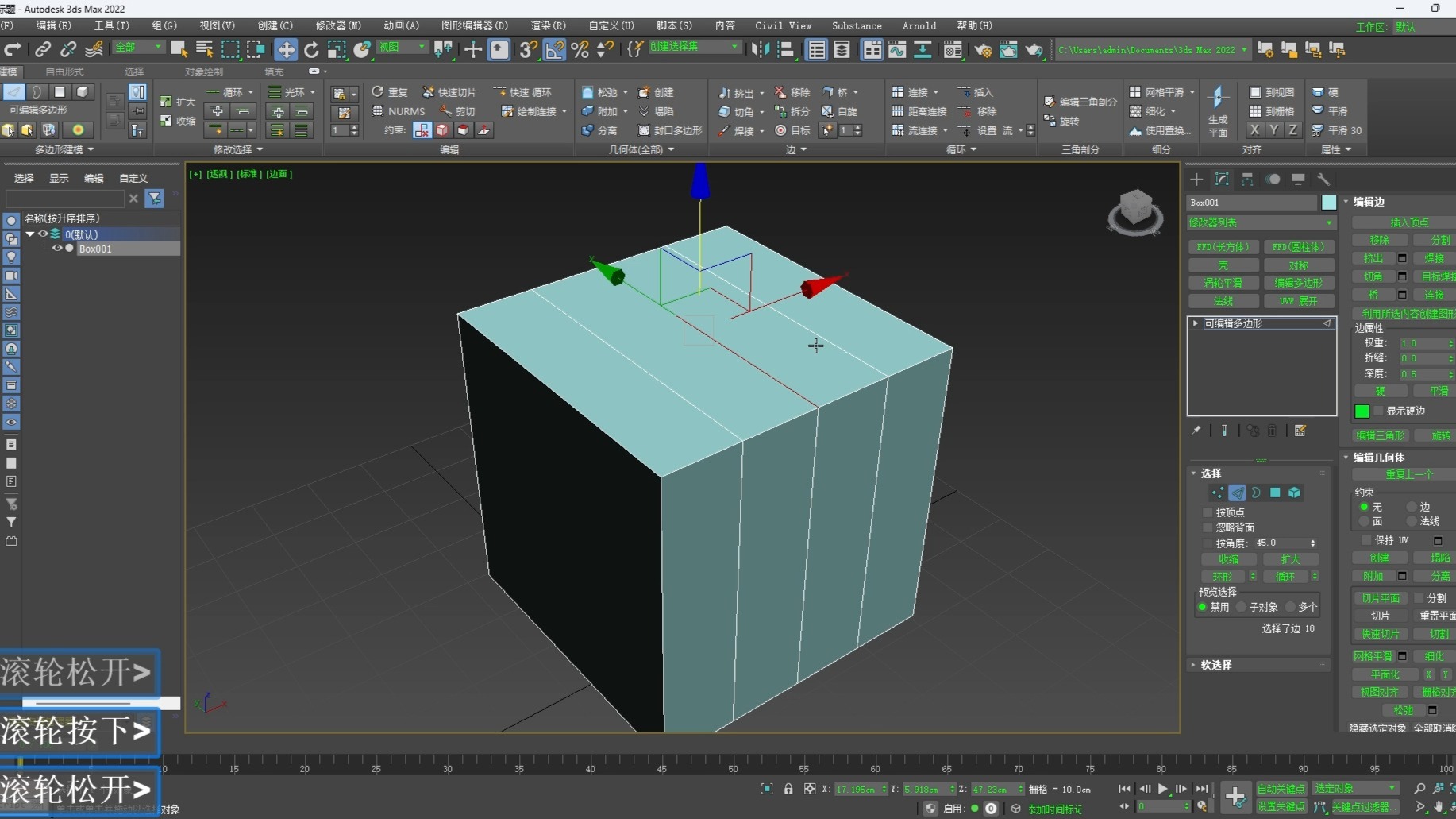Click the Render Production teapot icon
Image resolution: width=1456 pixels, height=819 pixels.
[1034, 49]
